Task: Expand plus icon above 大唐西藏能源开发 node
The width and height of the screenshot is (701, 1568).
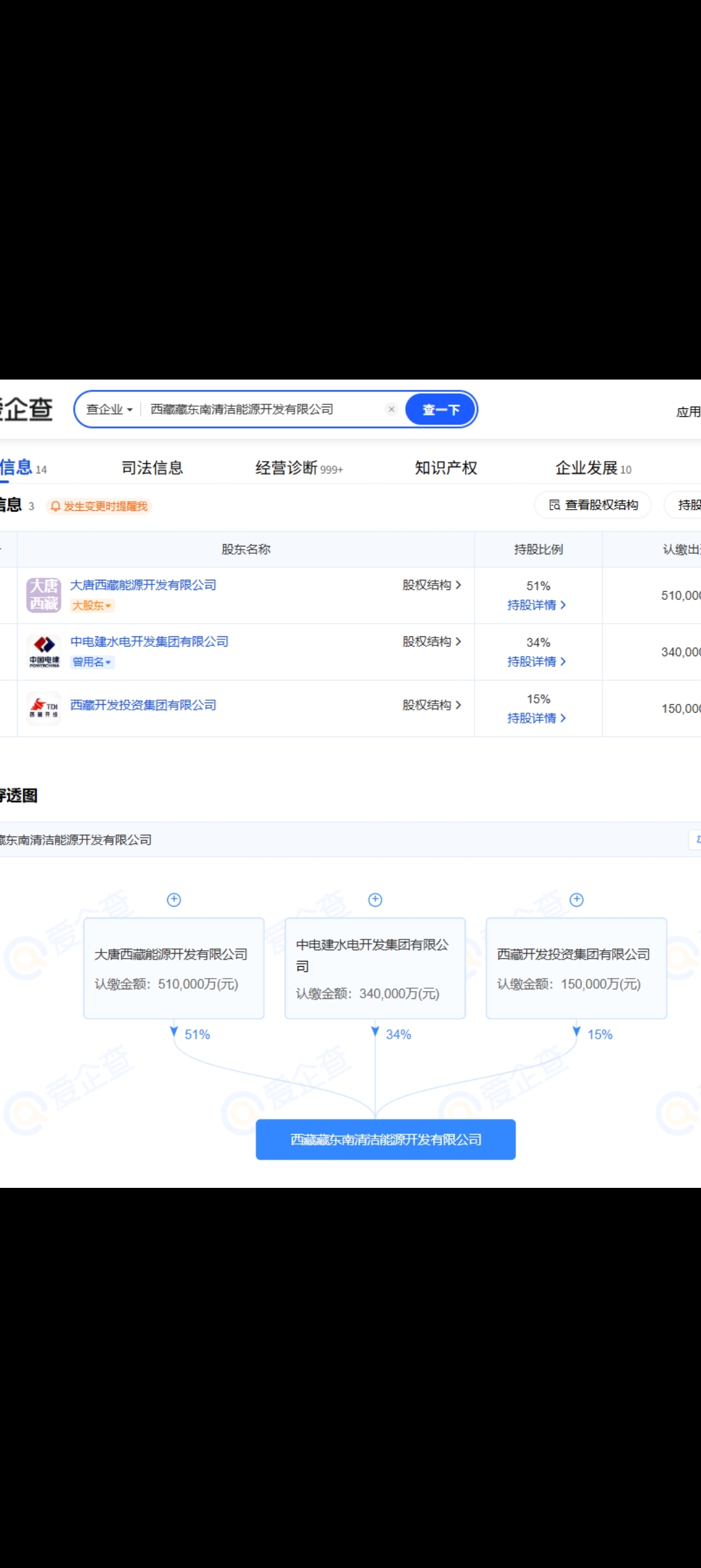Action: click(x=174, y=899)
